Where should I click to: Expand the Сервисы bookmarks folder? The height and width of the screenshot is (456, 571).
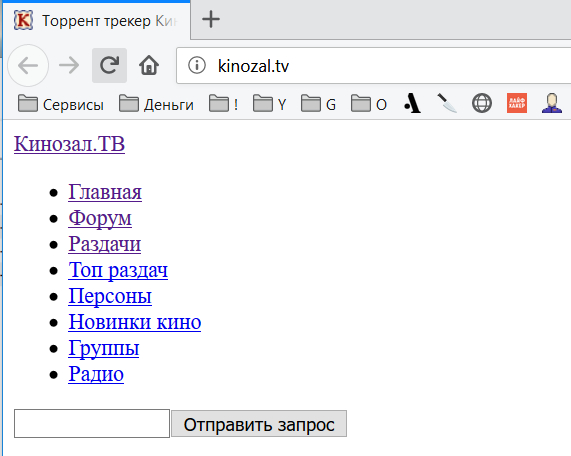[61, 105]
